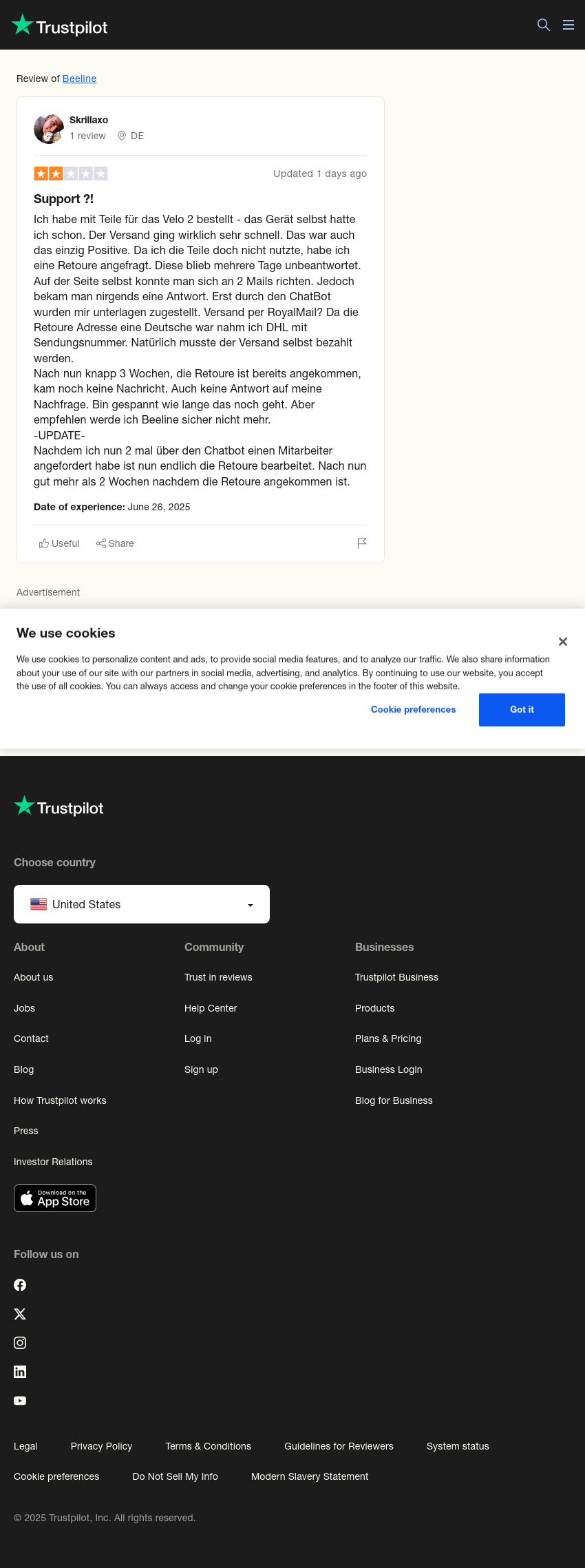Open the Legal footer link
585x1568 pixels.
coord(25,1446)
